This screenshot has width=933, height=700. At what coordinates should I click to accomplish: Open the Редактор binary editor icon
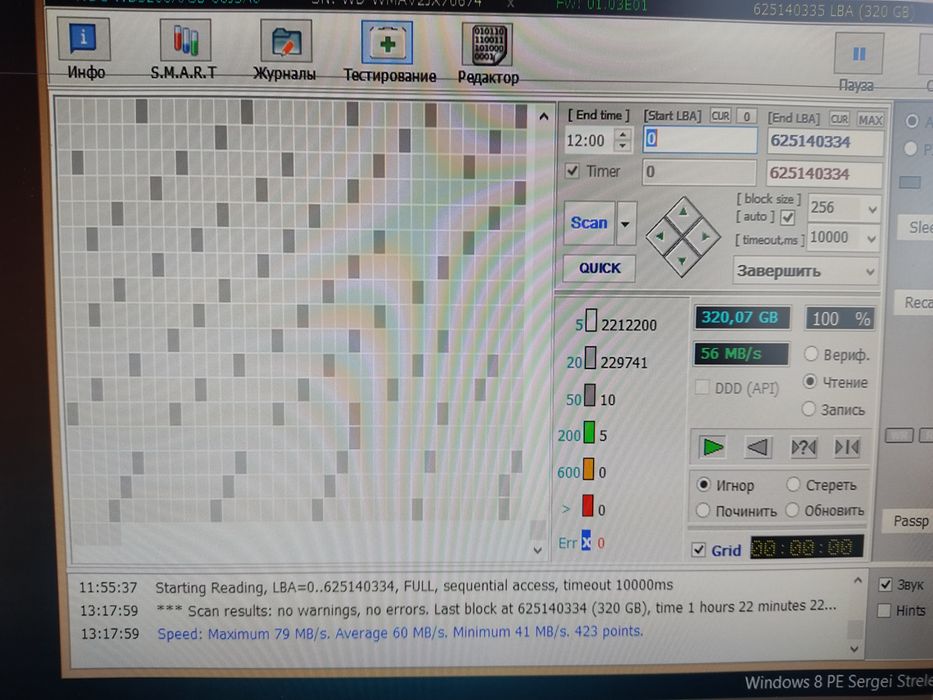point(488,44)
